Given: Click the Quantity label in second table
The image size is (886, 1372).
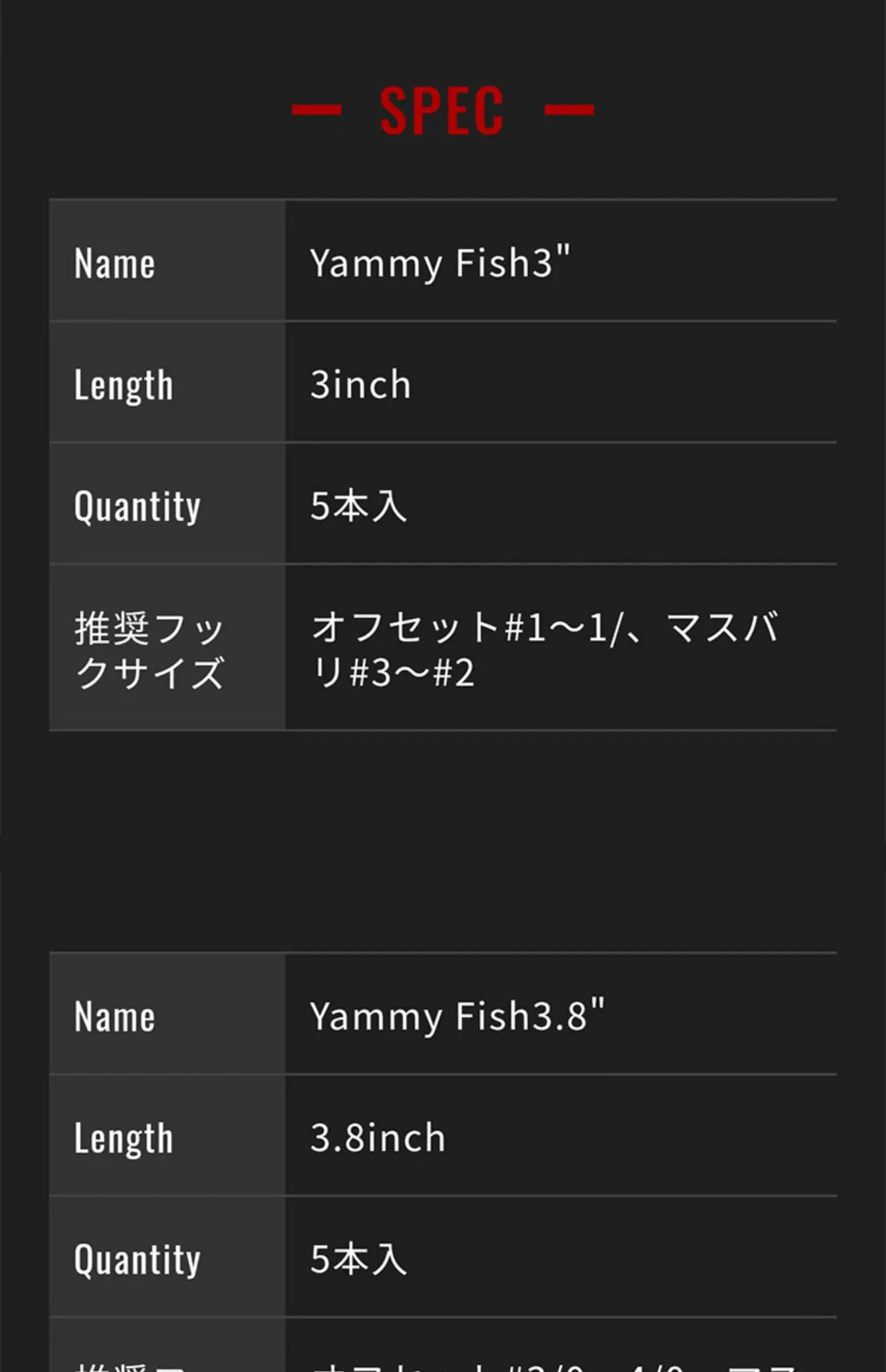Looking at the screenshot, I should click(137, 1260).
